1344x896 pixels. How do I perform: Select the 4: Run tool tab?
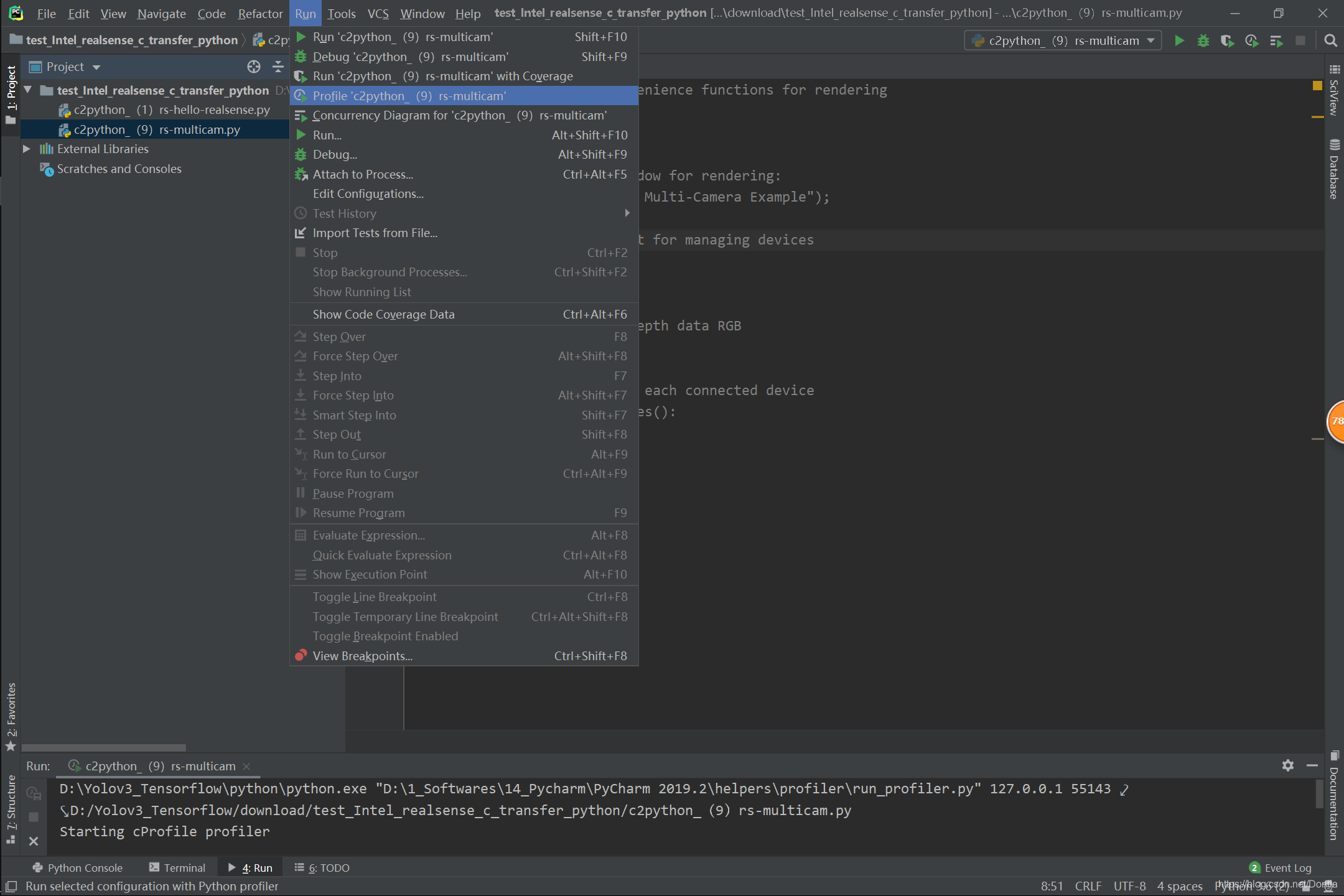point(250,867)
